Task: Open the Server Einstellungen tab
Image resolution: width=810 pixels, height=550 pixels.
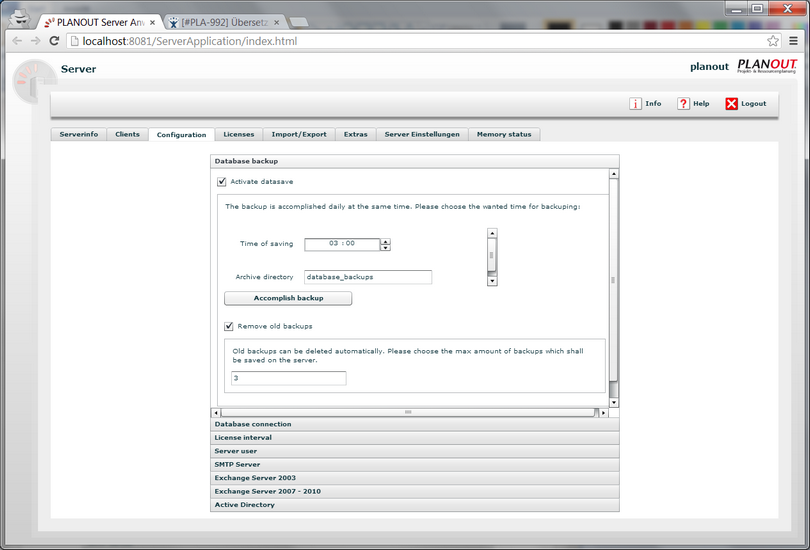Action: pyautogui.click(x=422, y=134)
